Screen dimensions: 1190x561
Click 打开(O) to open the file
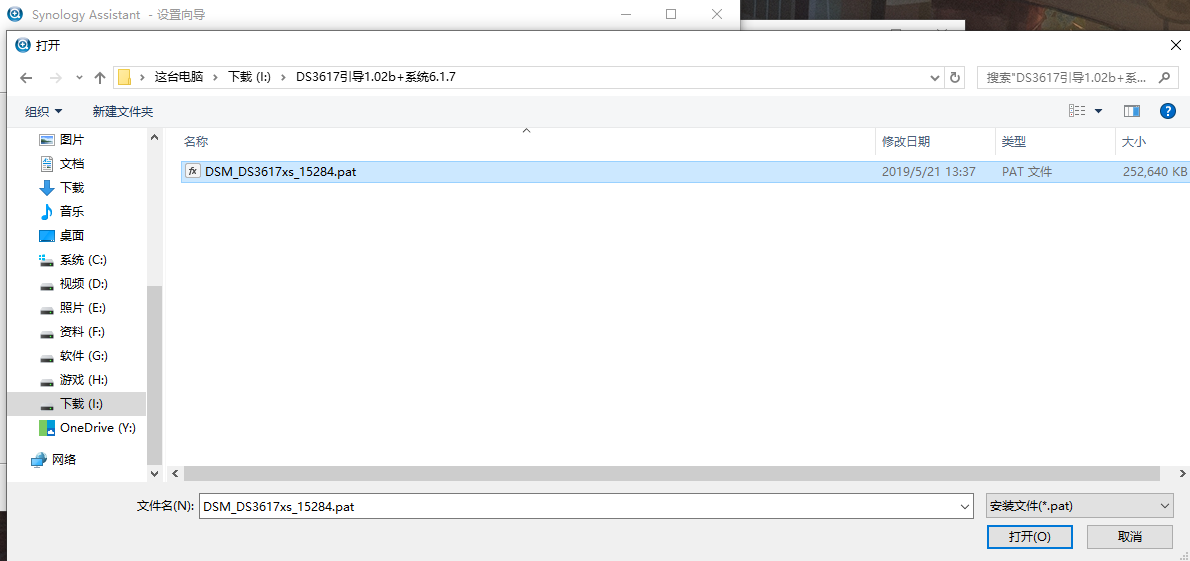click(x=1029, y=537)
